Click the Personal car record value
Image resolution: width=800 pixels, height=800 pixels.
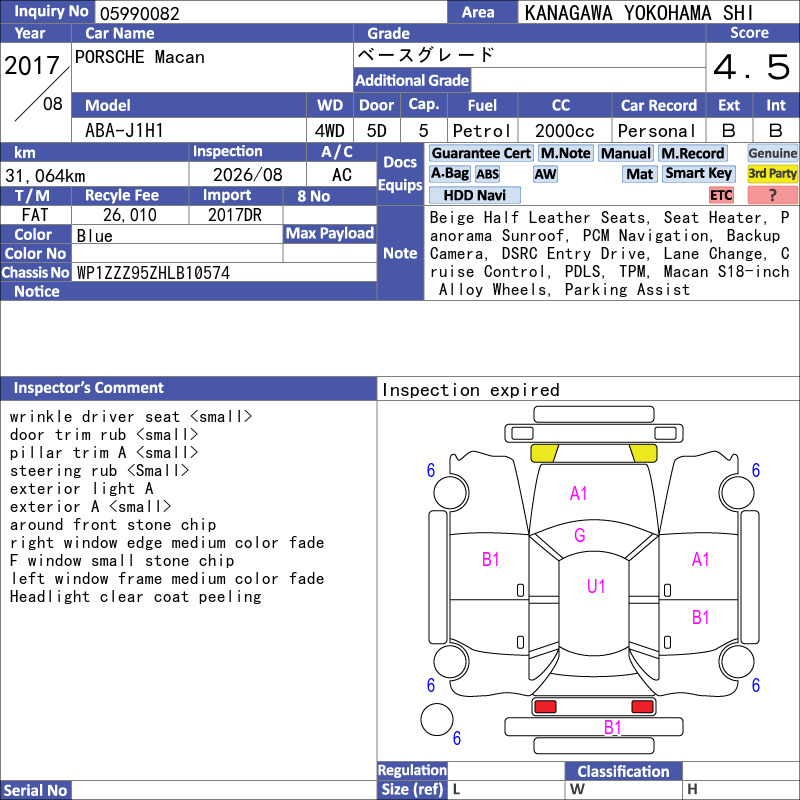(657, 131)
